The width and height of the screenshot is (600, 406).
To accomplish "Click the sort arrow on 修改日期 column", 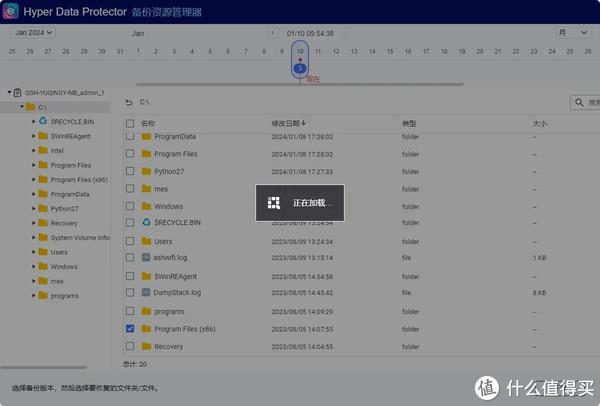I will point(303,123).
